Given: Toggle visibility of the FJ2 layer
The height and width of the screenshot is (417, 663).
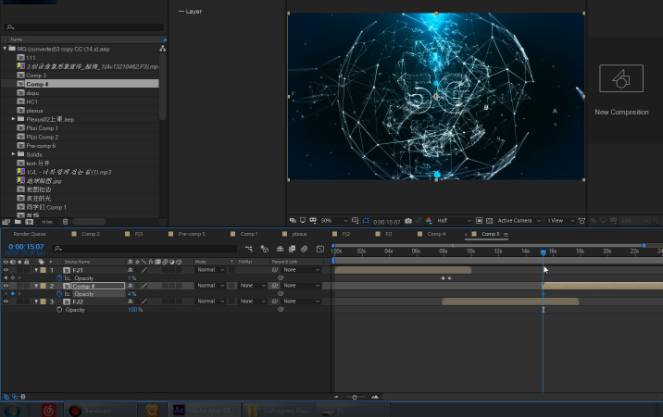Looking at the screenshot, I should pos(6,301).
